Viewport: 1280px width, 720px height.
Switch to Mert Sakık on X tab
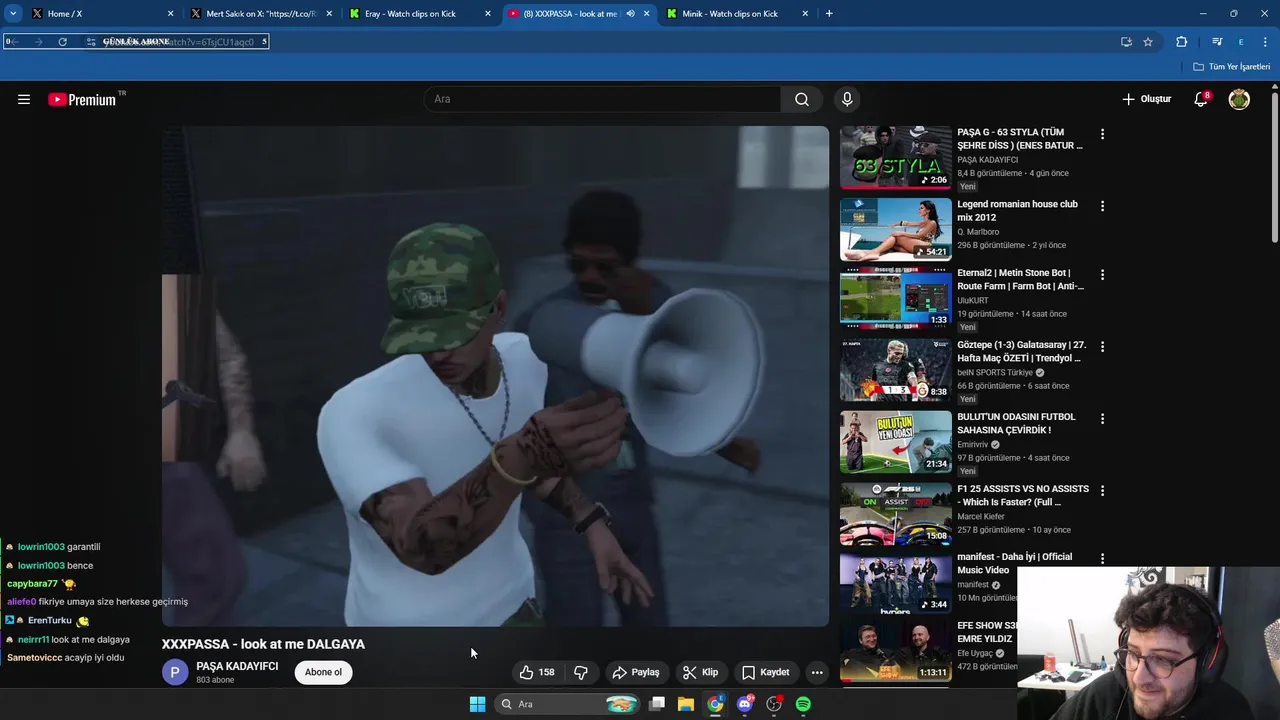click(x=261, y=14)
